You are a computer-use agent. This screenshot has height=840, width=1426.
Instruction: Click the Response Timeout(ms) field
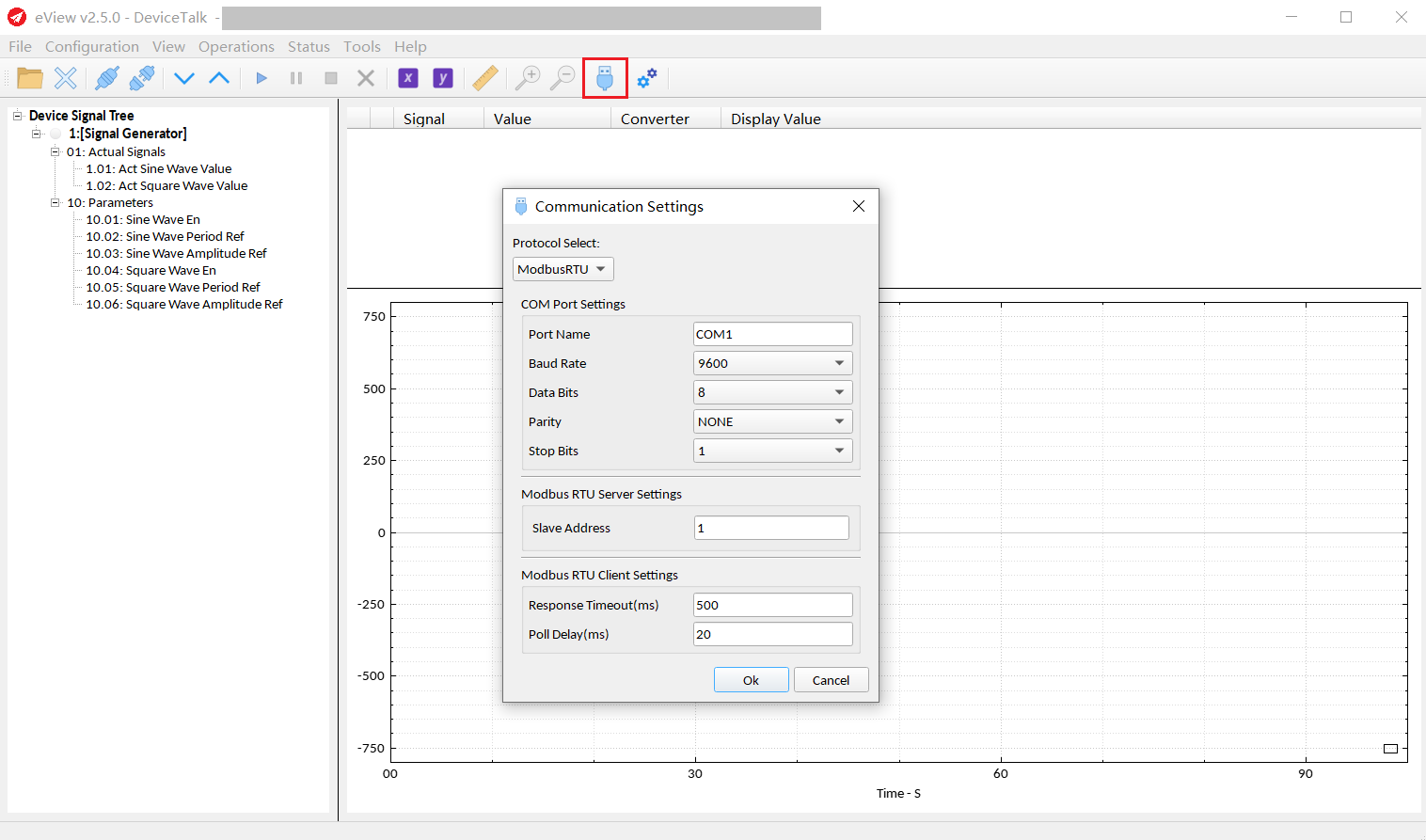773,605
